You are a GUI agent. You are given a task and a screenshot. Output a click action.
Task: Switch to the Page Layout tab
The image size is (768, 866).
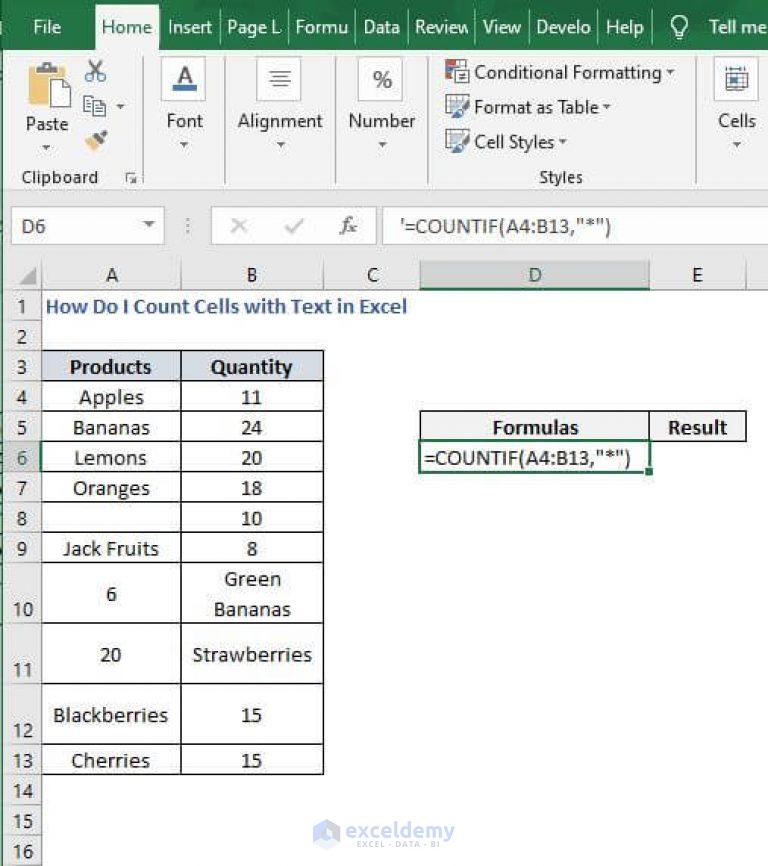[x=253, y=27]
